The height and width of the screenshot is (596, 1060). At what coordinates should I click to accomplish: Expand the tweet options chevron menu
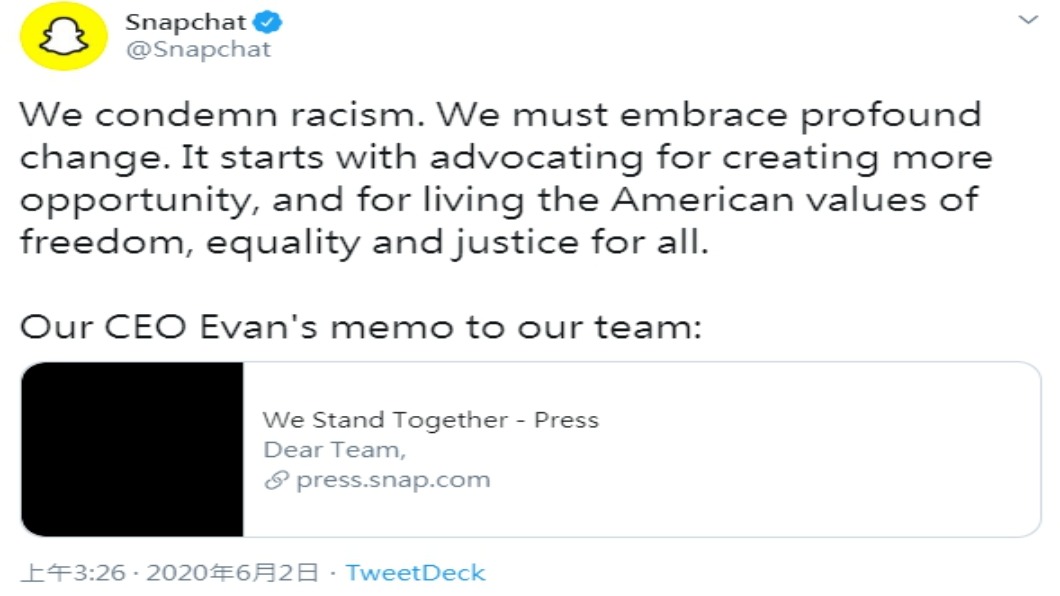coord(1028,20)
